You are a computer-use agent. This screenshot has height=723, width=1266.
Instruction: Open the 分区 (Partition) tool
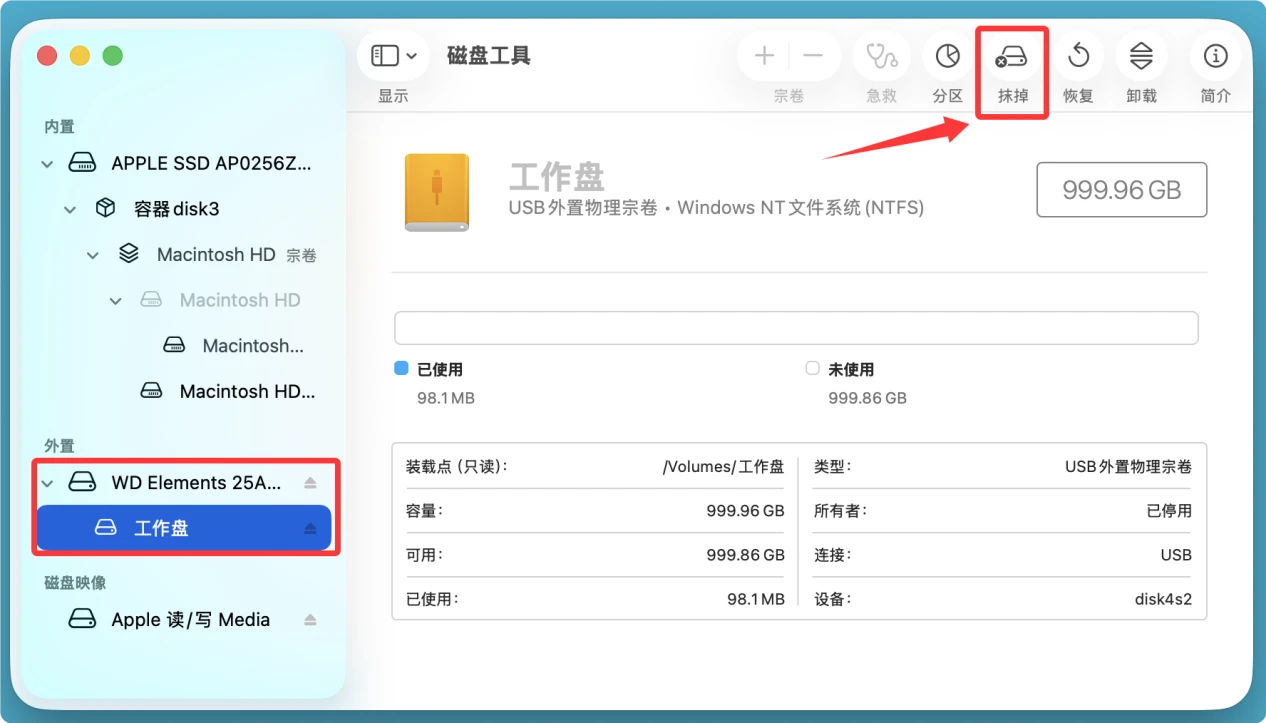click(x=947, y=56)
